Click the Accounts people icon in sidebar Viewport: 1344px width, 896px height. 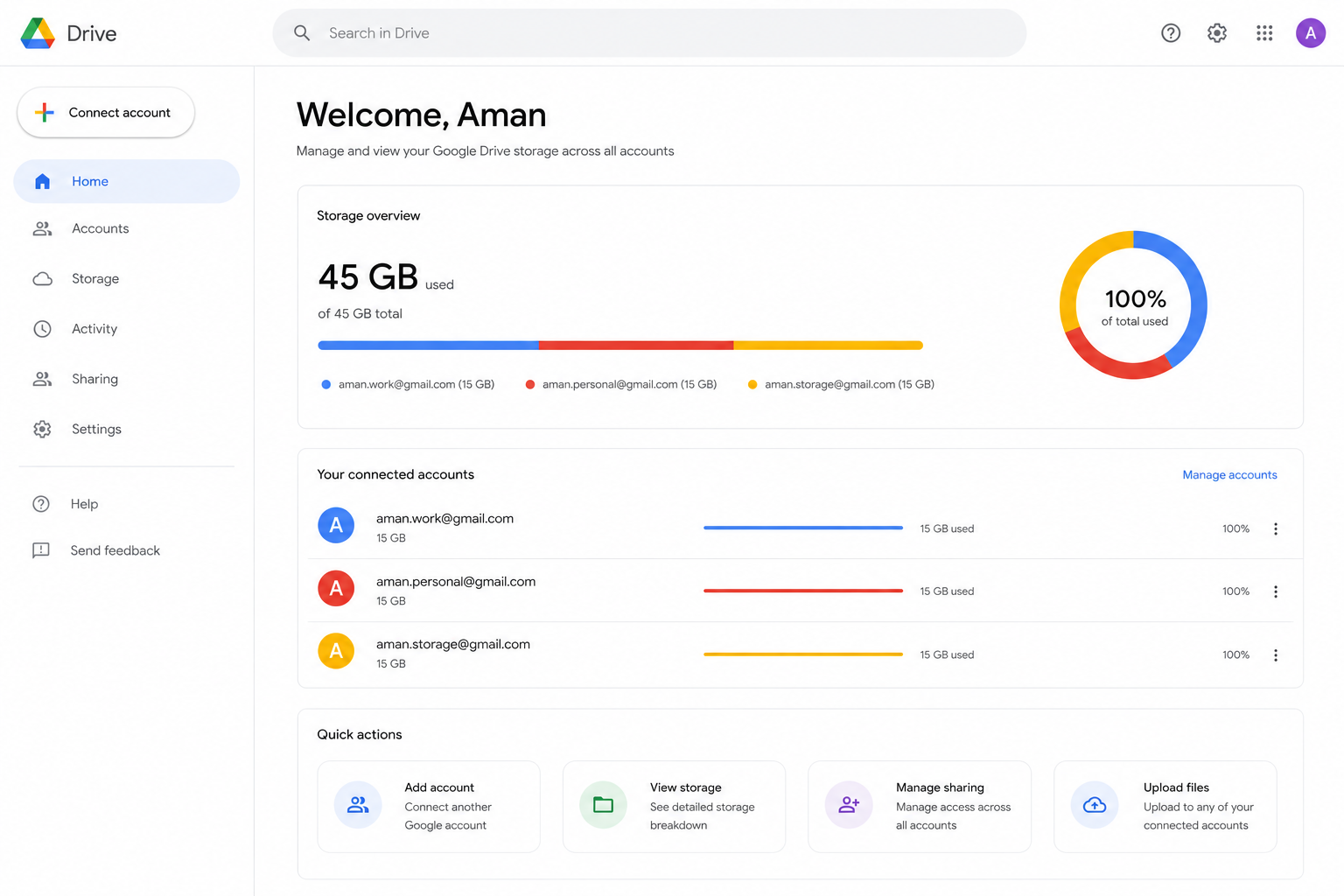pos(42,228)
